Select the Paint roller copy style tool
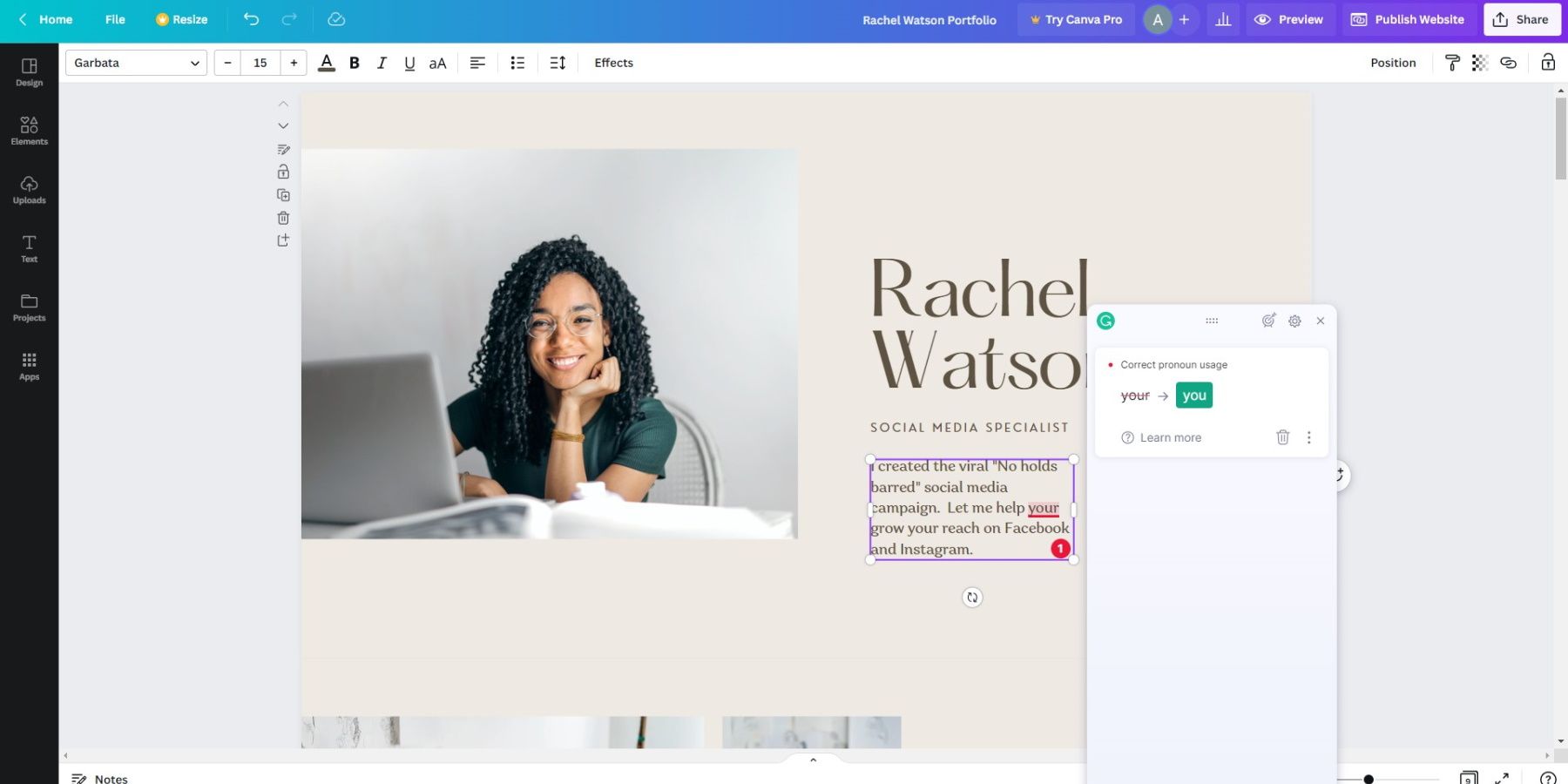Viewport: 1568px width, 784px height. click(x=1452, y=62)
